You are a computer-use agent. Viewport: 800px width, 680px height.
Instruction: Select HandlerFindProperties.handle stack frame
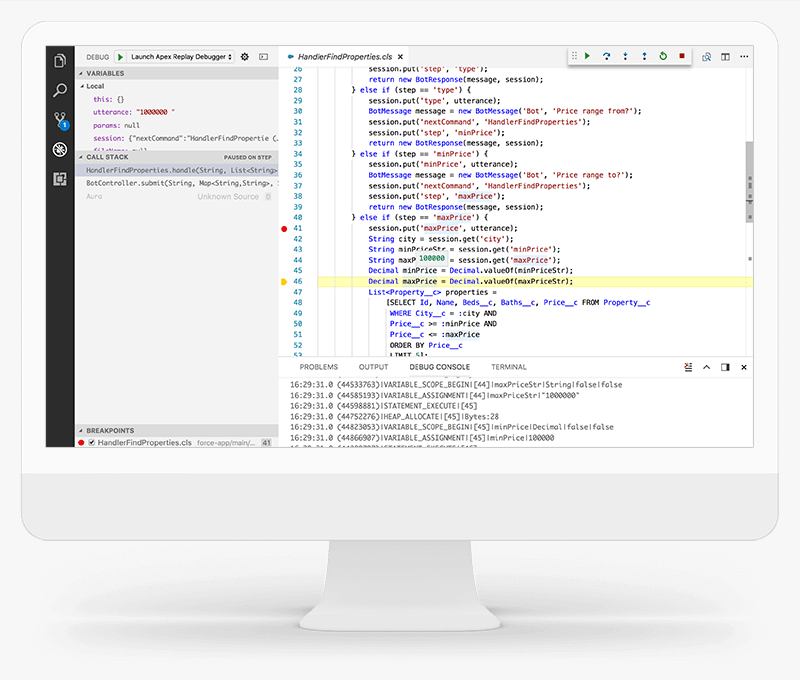[177, 170]
